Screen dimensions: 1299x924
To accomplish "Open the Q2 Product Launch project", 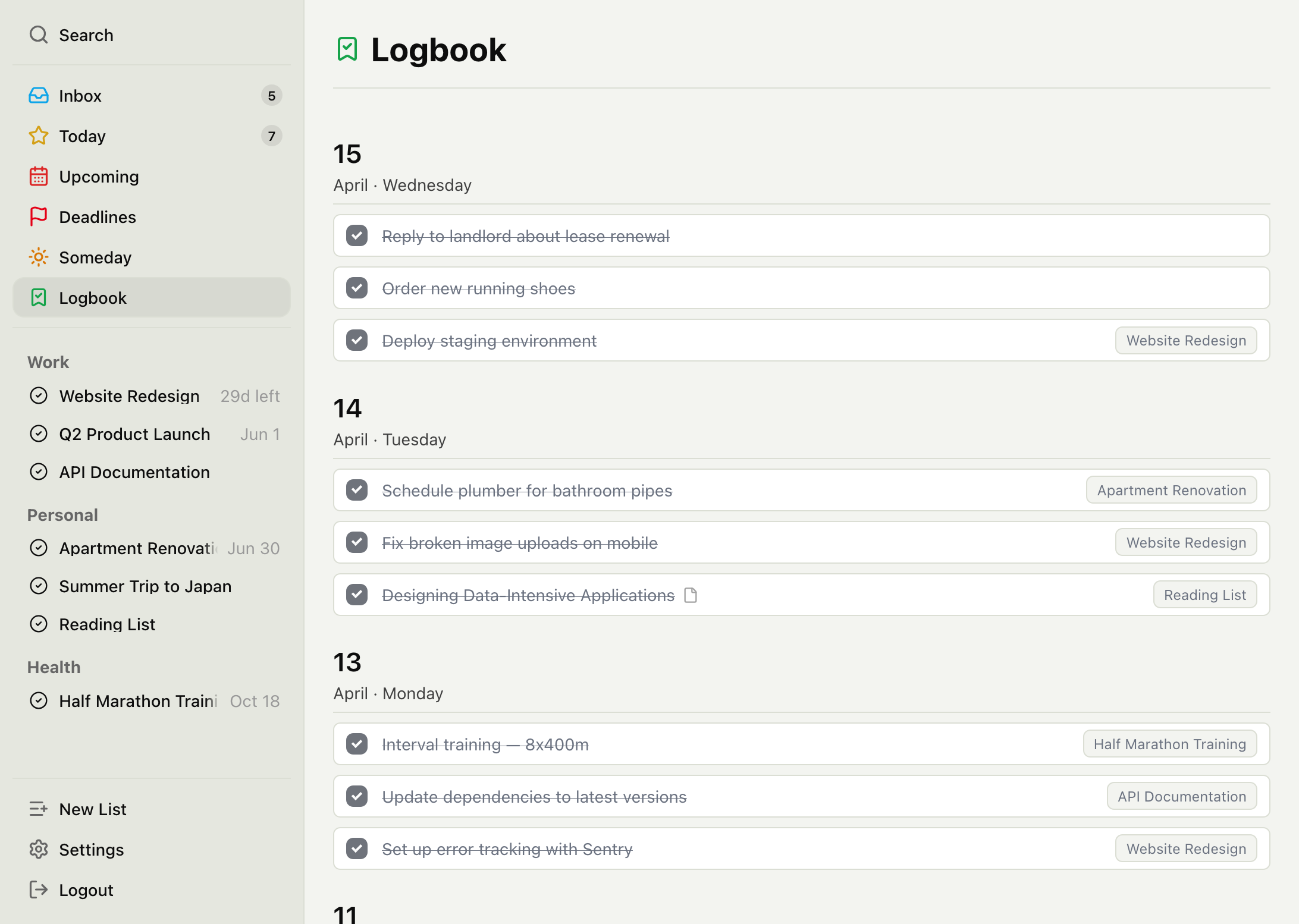I will click(x=152, y=434).
